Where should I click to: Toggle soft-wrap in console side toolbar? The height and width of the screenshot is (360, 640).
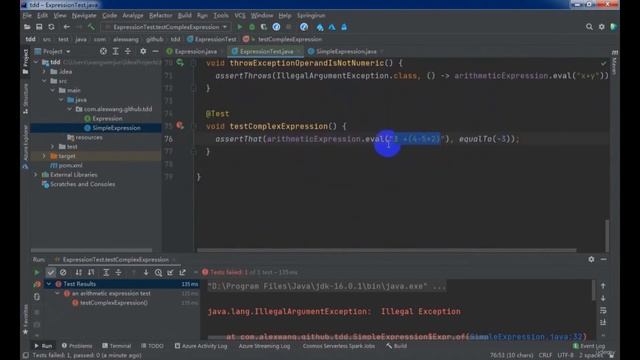coord(603,311)
